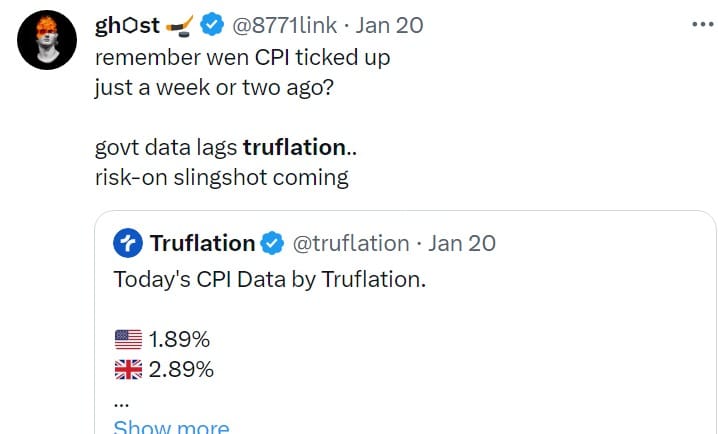Click Truflation's blue verified badge
The height and width of the screenshot is (434, 718).
273,243
